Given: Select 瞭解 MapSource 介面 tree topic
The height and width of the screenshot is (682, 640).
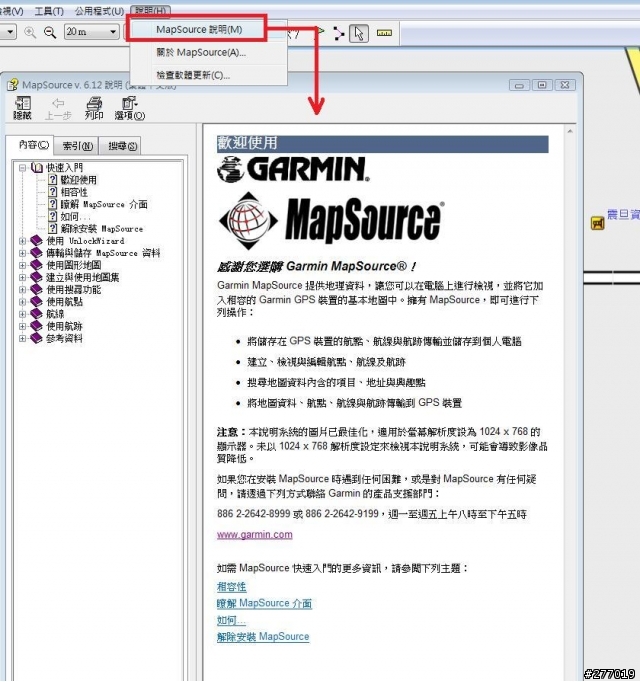Looking at the screenshot, I should click(104, 204).
